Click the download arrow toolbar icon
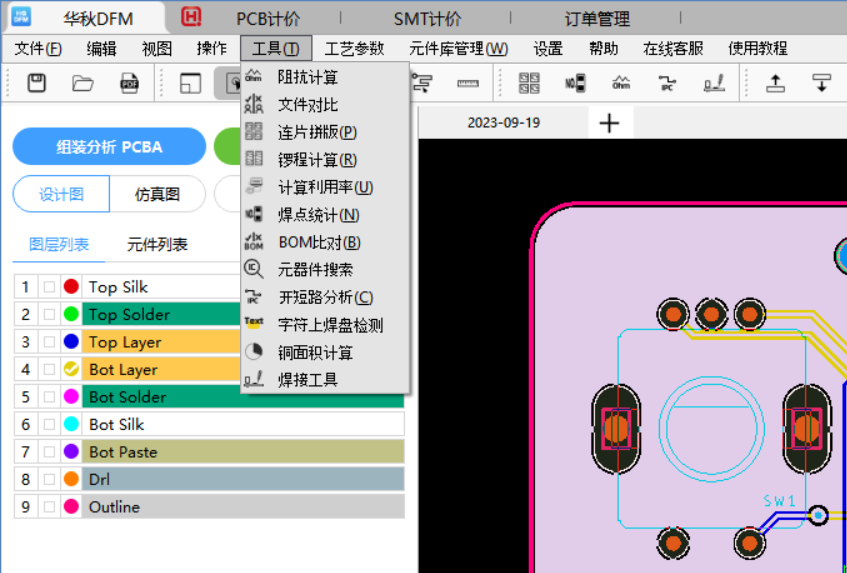 click(x=821, y=83)
